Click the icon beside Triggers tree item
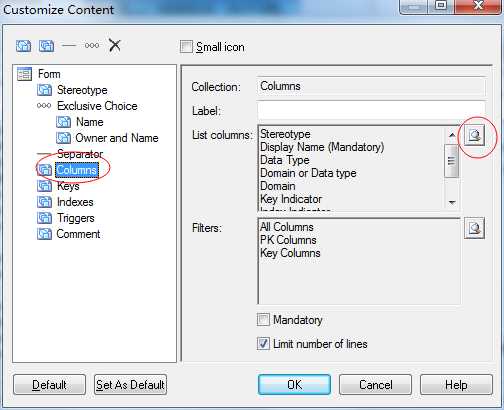The image size is (504, 410). (44, 218)
